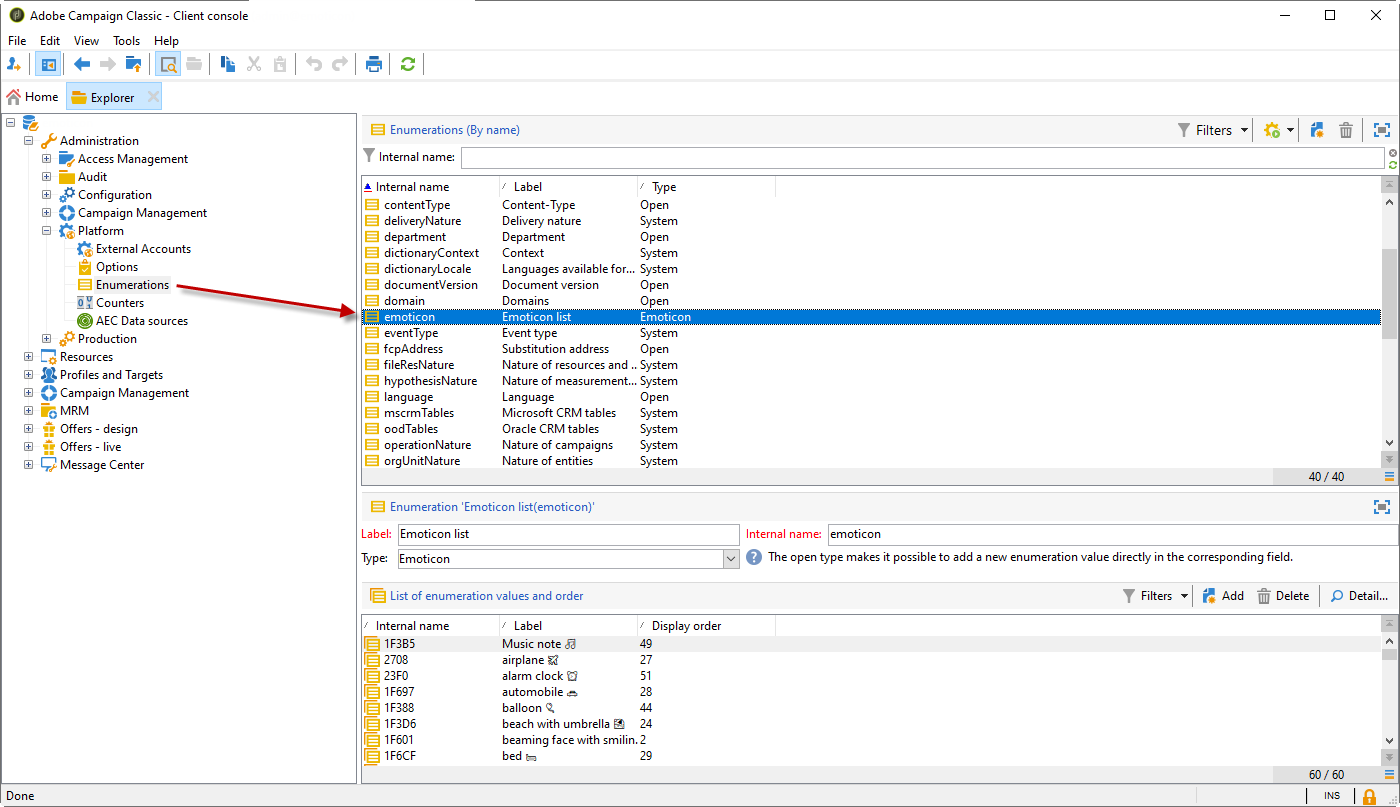Select External Accounts in the tree
Viewport: 1400px width, 807px height.
coord(143,249)
